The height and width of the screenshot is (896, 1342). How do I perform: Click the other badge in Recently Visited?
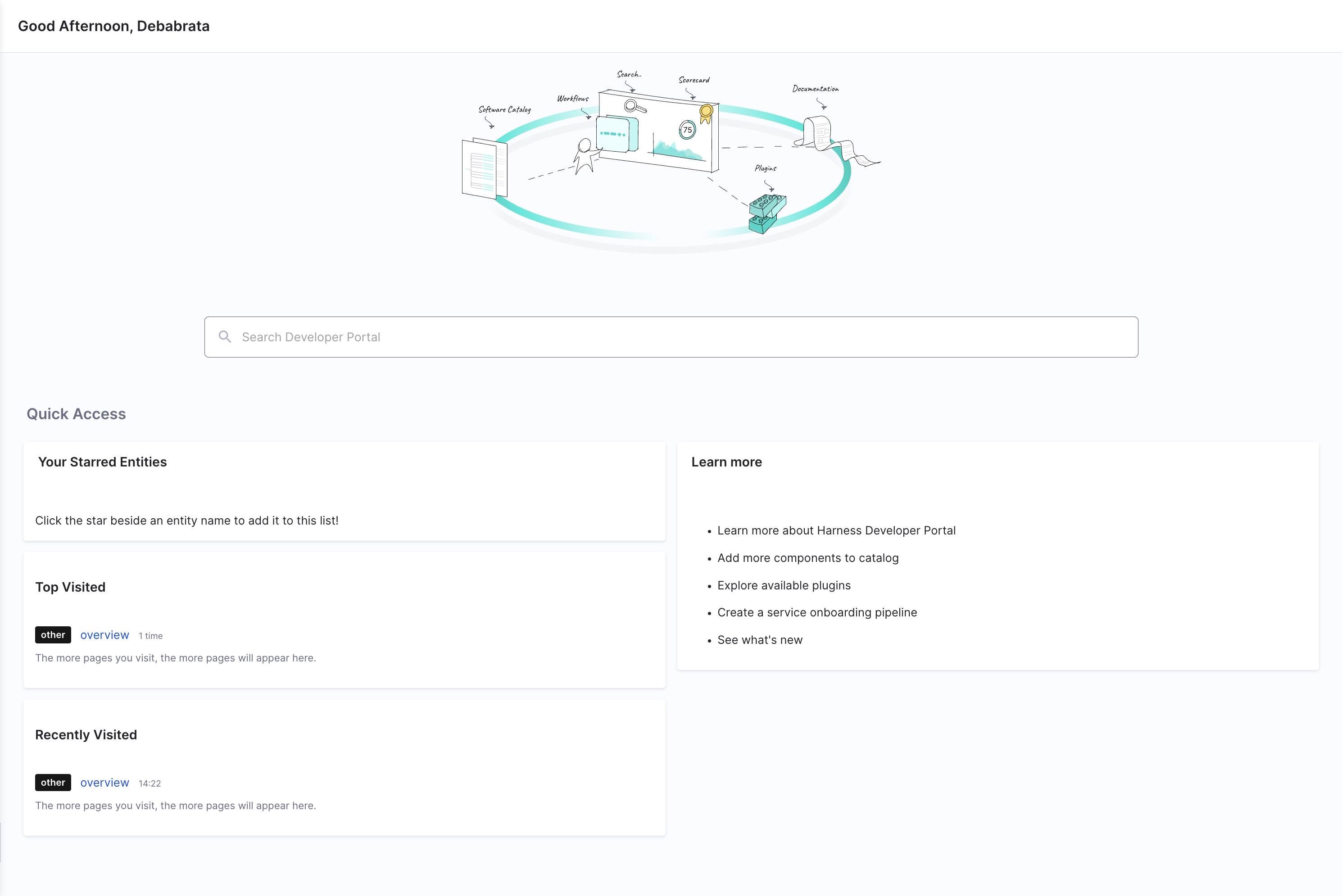click(53, 782)
